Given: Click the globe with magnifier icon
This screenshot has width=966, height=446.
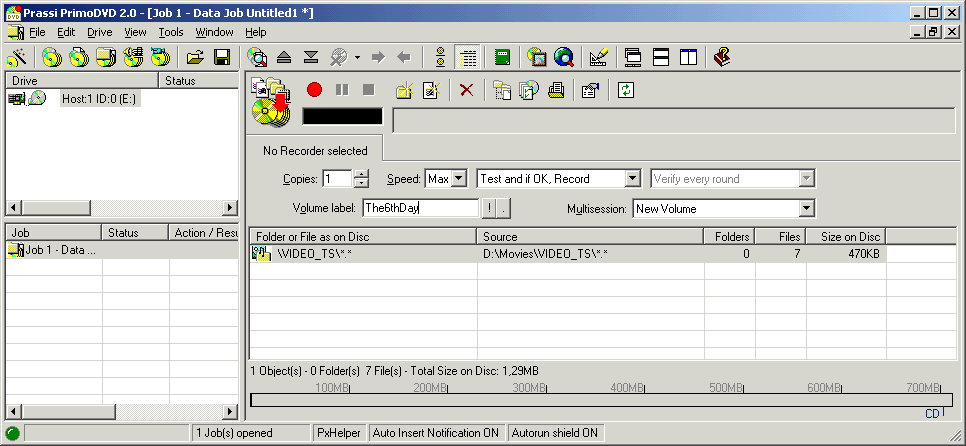Looking at the screenshot, I should (x=564, y=57).
